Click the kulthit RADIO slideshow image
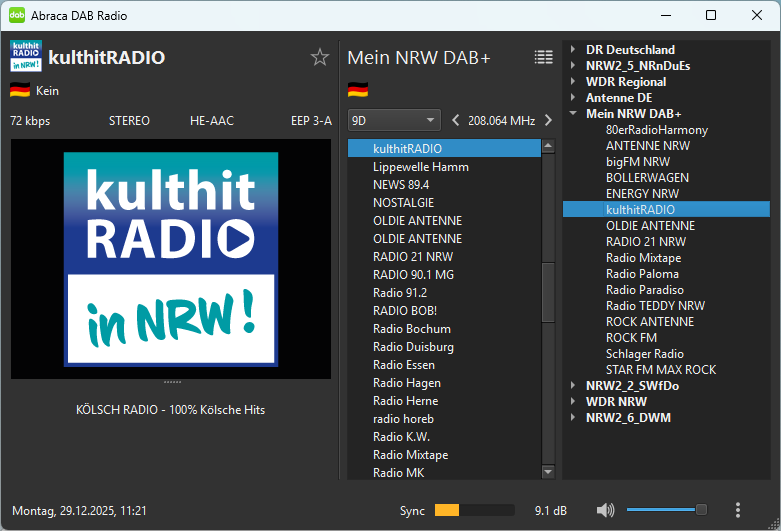This screenshot has width=781, height=531. pos(171,259)
